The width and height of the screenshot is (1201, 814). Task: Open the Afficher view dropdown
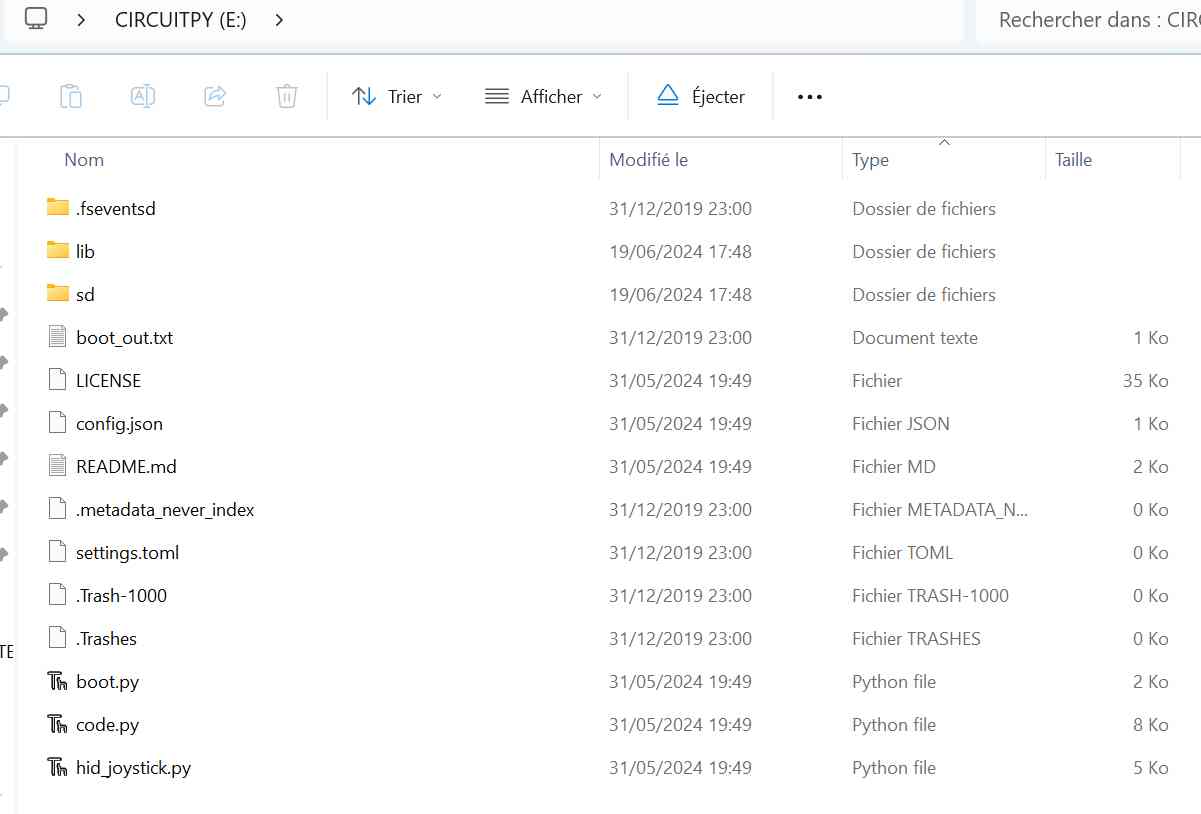(544, 96)
